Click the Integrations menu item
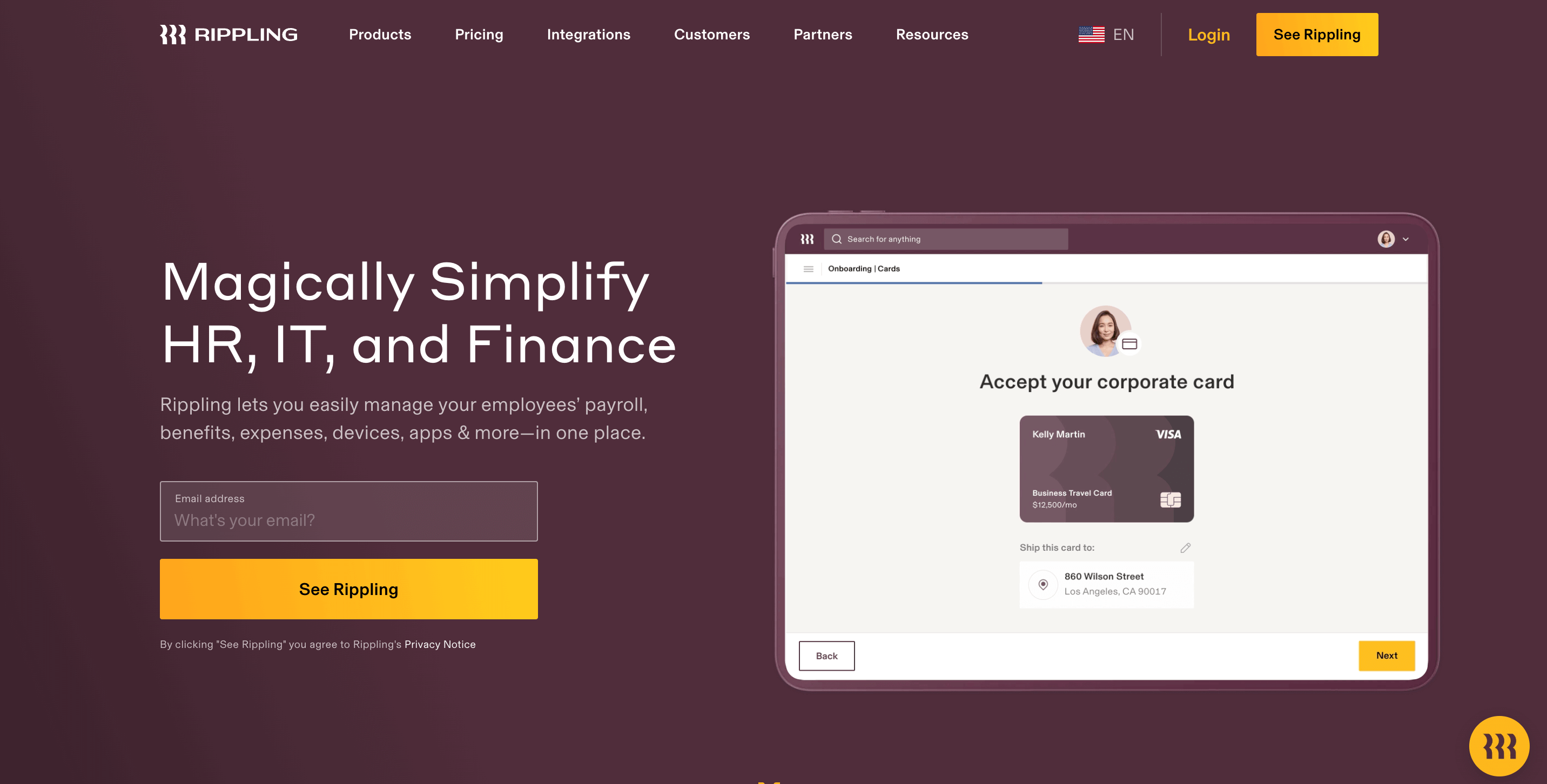 click(589, 33)
